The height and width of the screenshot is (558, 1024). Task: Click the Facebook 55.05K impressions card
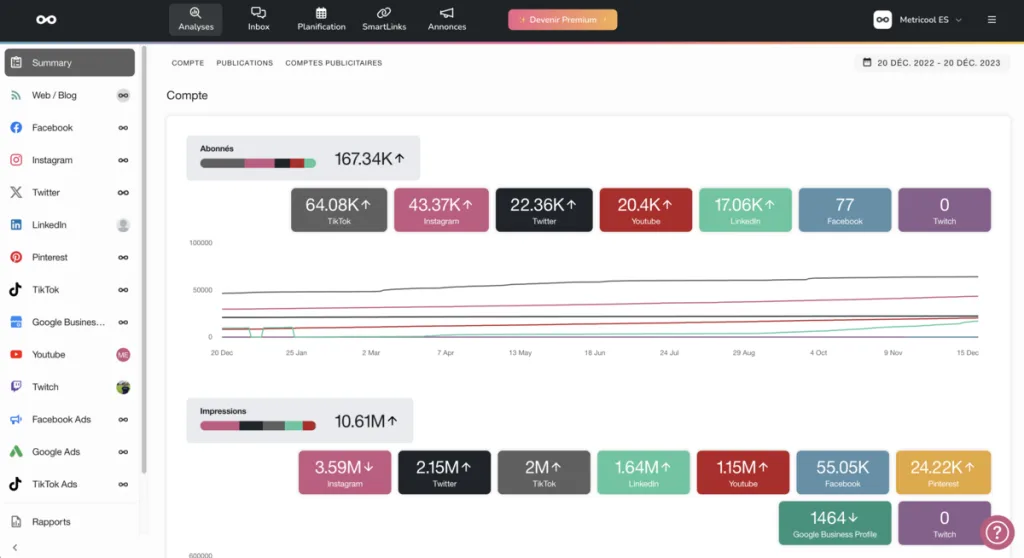tap(842, 472)
